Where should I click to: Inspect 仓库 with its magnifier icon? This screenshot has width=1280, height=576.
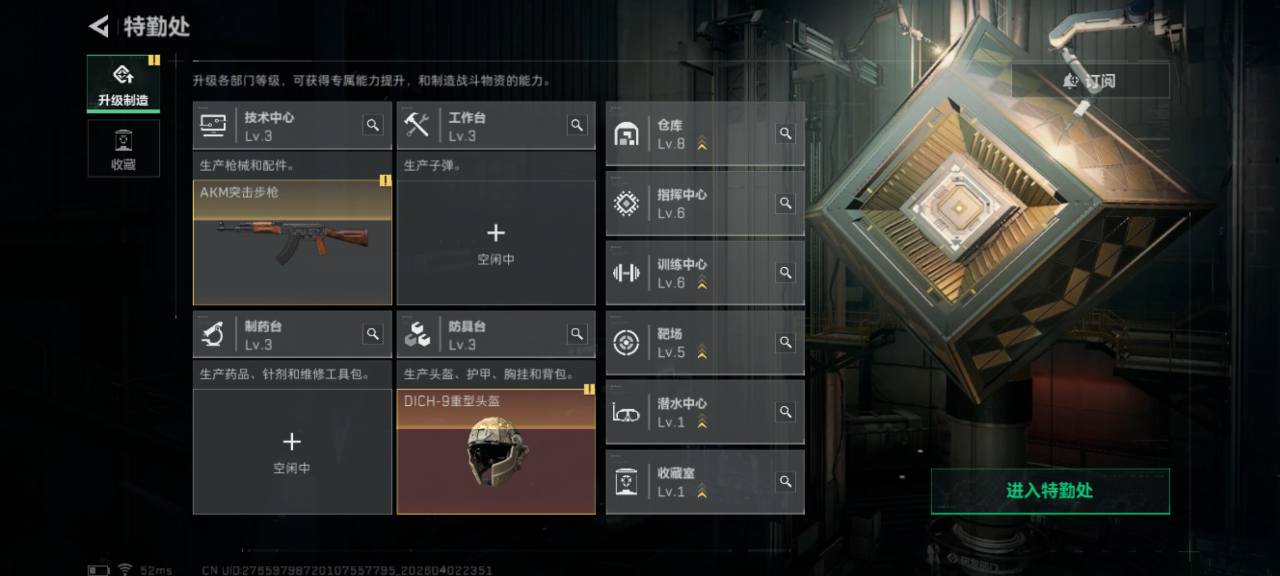pos(786,133)
